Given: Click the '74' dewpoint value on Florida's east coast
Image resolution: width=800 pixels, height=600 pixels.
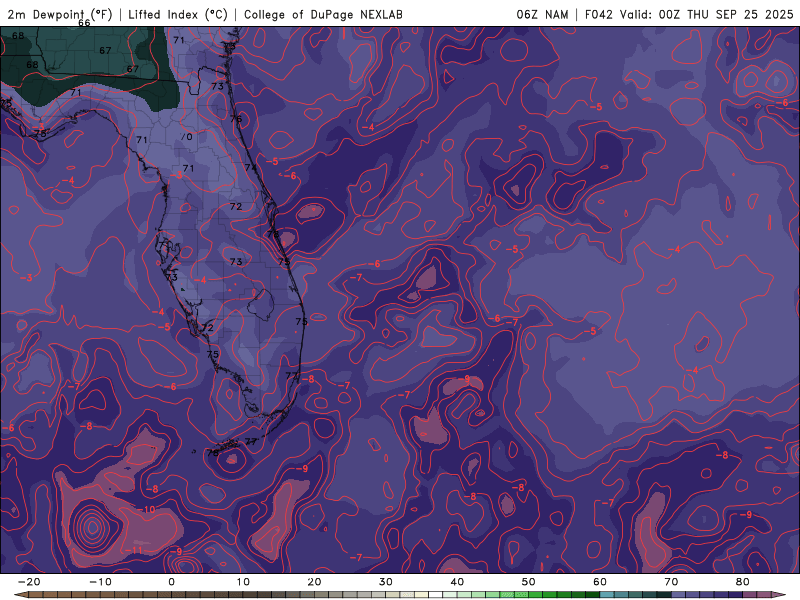Looking at the screenshot, I should (250, 167).
